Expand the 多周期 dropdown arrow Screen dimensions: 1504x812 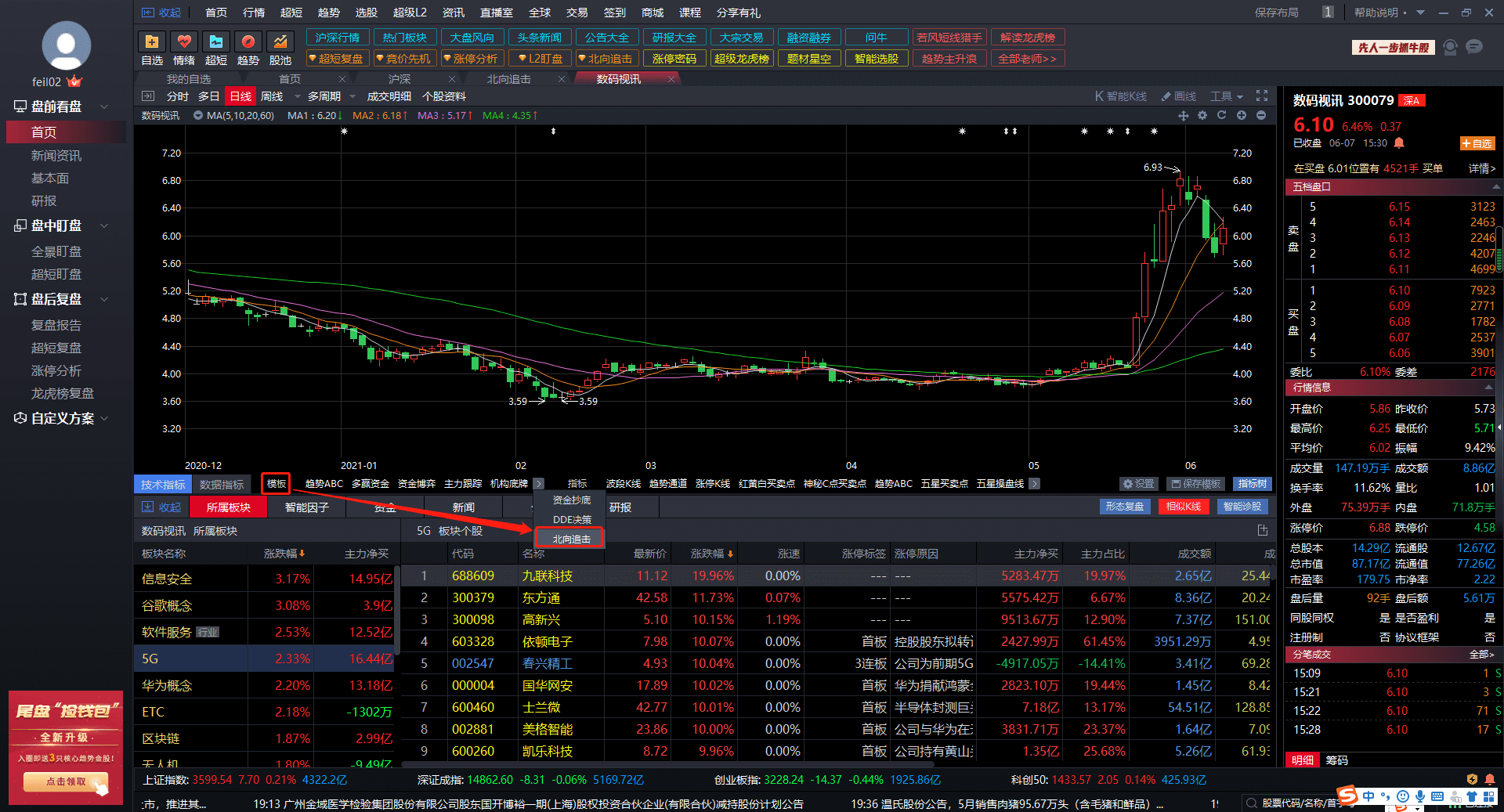pos(352,96)
